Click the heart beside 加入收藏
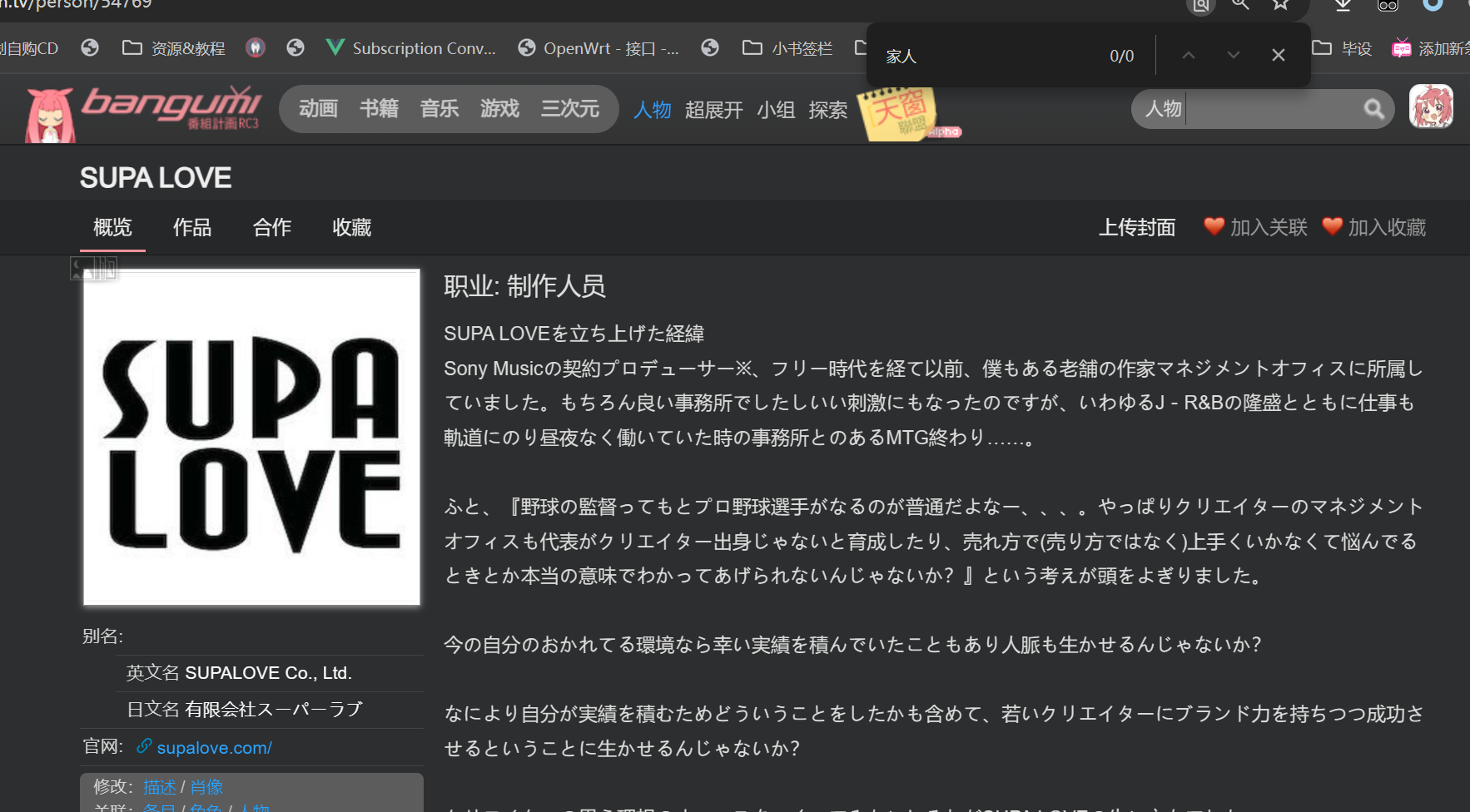 tap(1333, 225)
